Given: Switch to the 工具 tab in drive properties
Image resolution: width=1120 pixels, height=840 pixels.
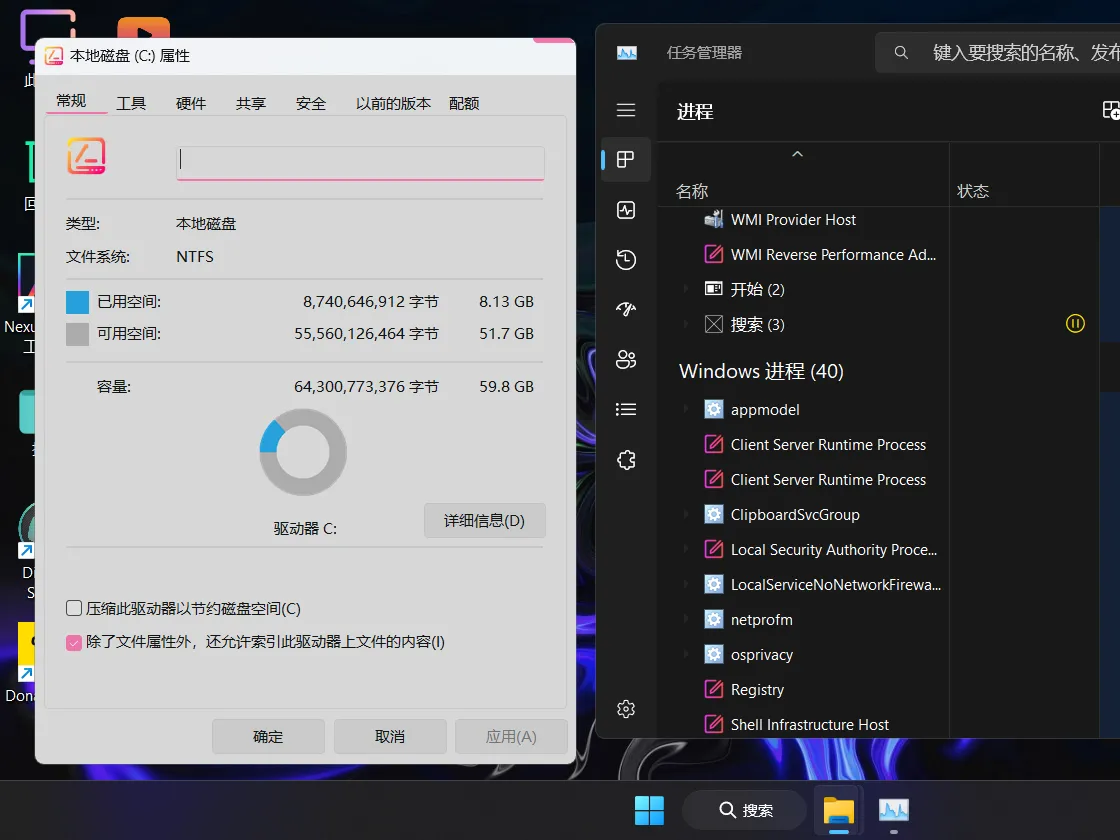Looking at the screenshot, I should (x=131, y=101).
